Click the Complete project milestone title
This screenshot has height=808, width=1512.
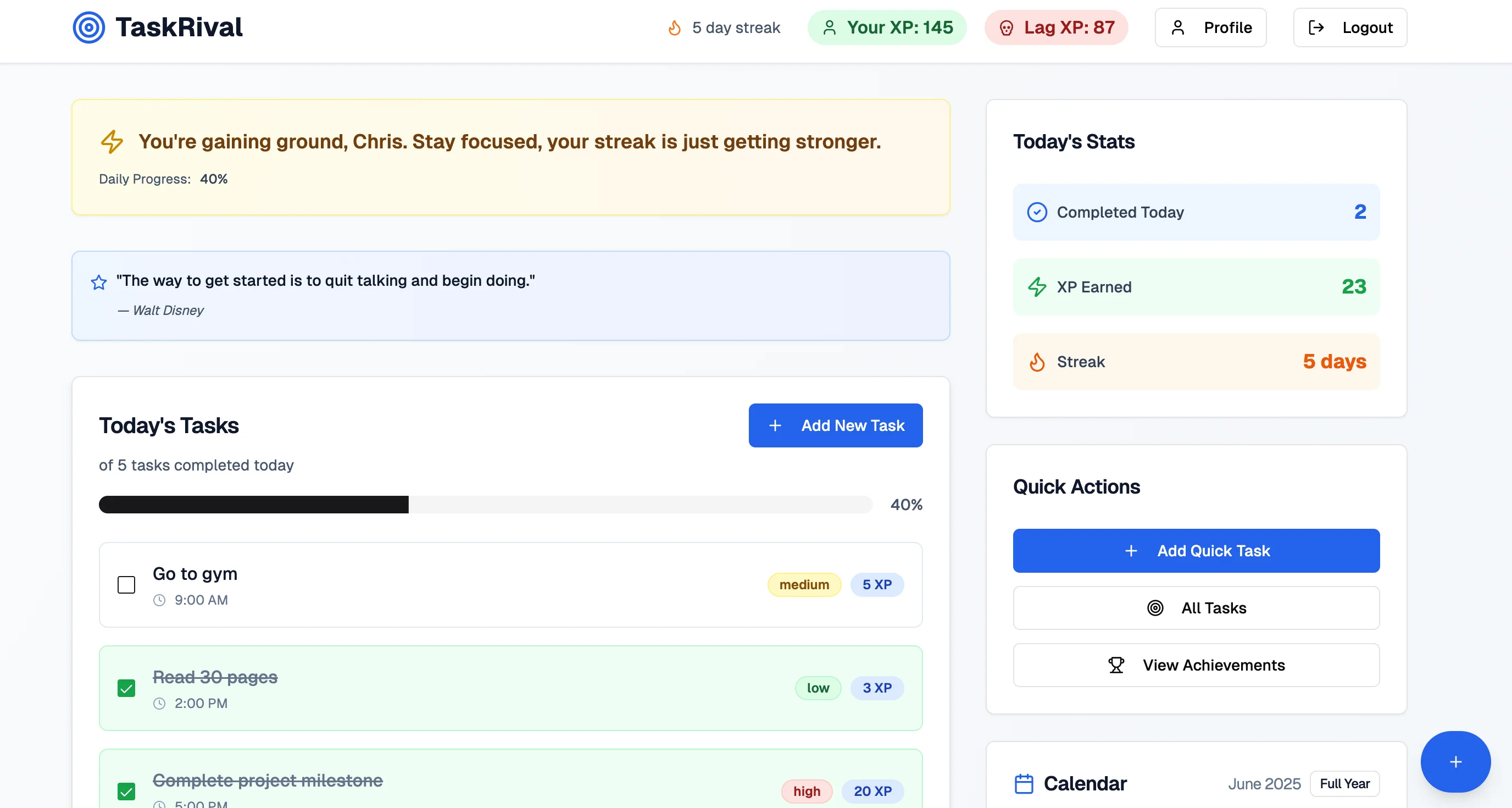[268, 781]
